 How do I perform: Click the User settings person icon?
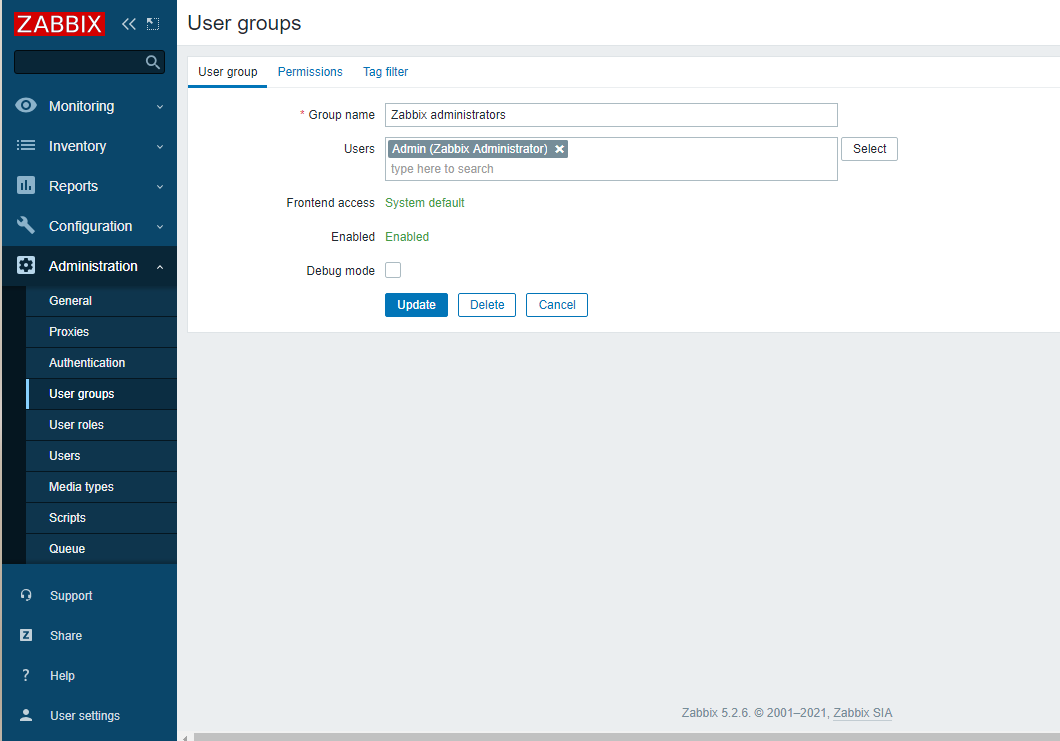26,715
